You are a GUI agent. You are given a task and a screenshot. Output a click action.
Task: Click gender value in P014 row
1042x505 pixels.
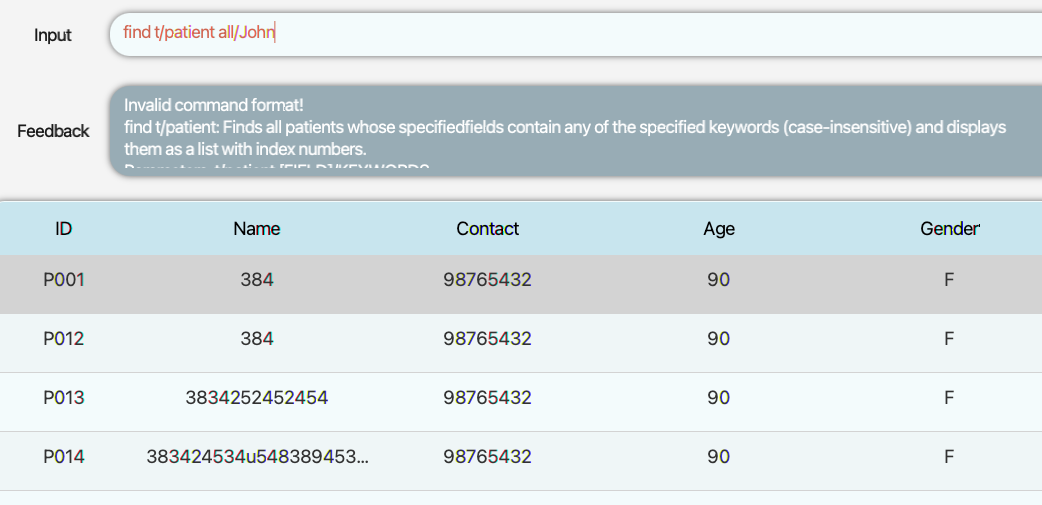[x=949, y=457]
